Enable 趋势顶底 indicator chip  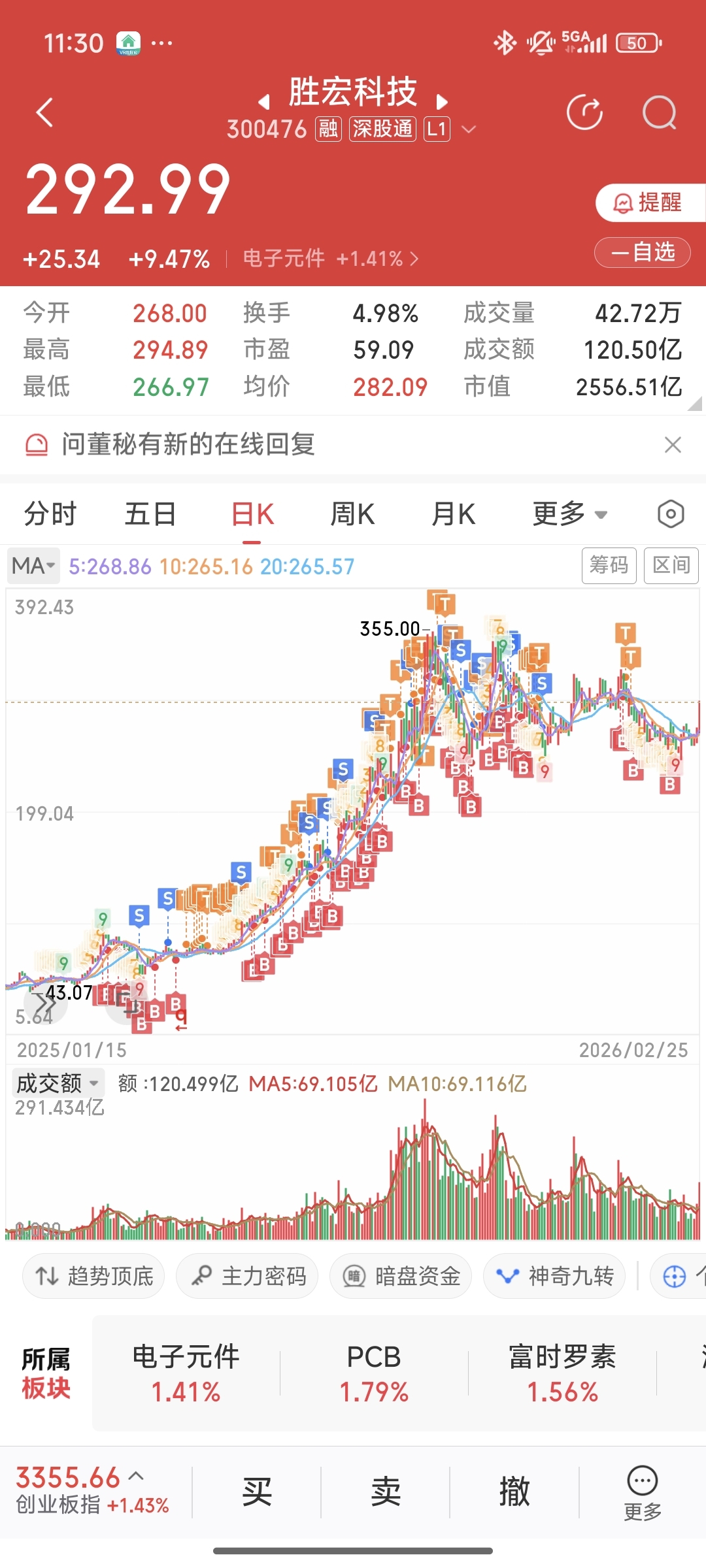click(x=93, y=1276)
